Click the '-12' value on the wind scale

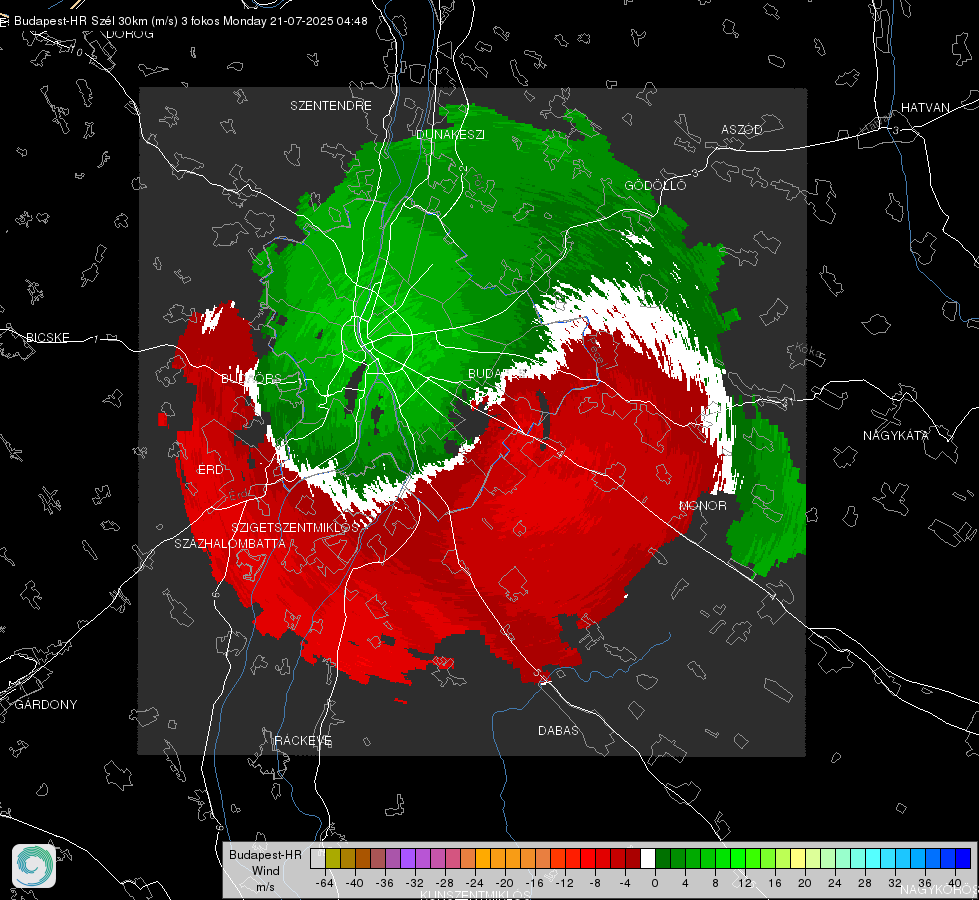click(x=564, y=883)
